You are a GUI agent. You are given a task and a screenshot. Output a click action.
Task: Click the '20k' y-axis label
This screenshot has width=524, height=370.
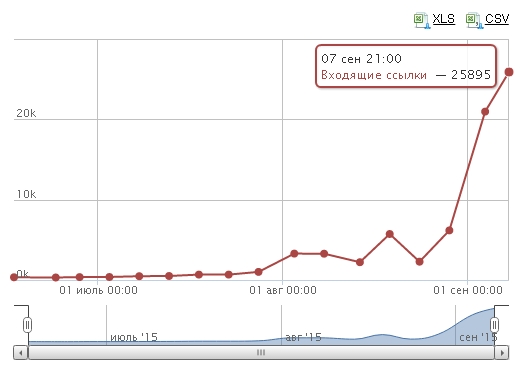tap(26, 113)
